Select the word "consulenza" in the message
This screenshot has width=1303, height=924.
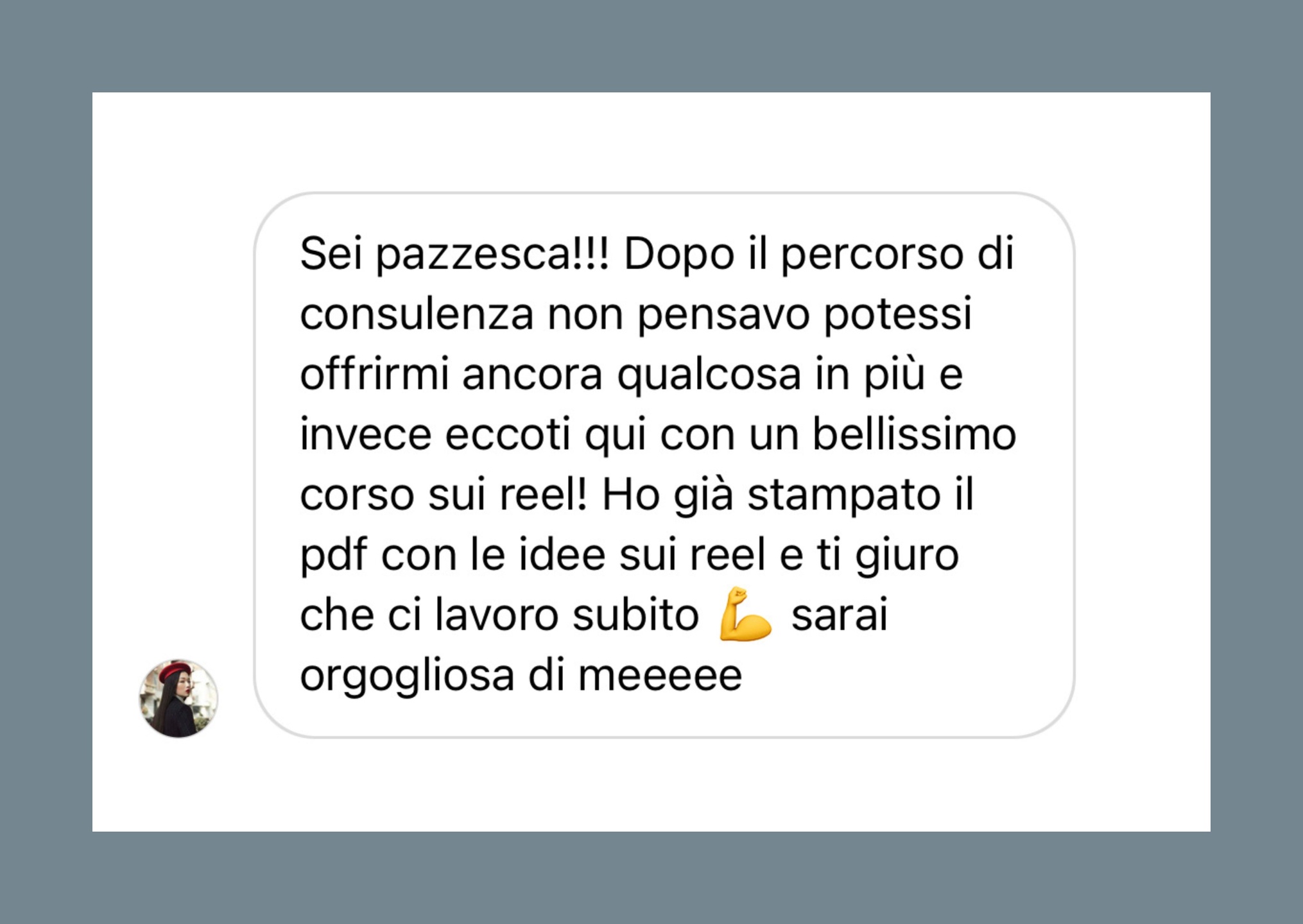(x=417, y=314)
